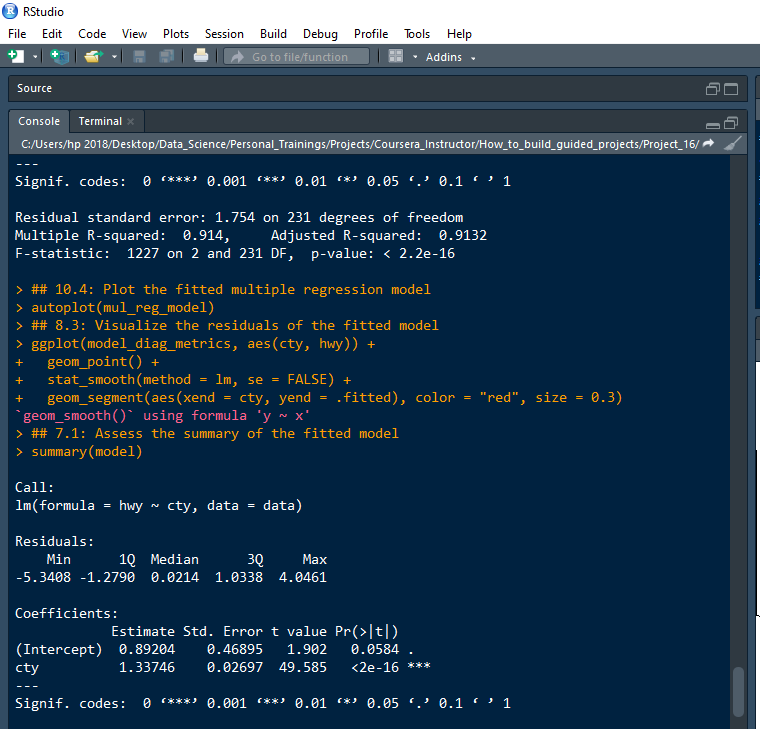Switch to the Console tab
The image size is (760, 729).
click(39, 121)
